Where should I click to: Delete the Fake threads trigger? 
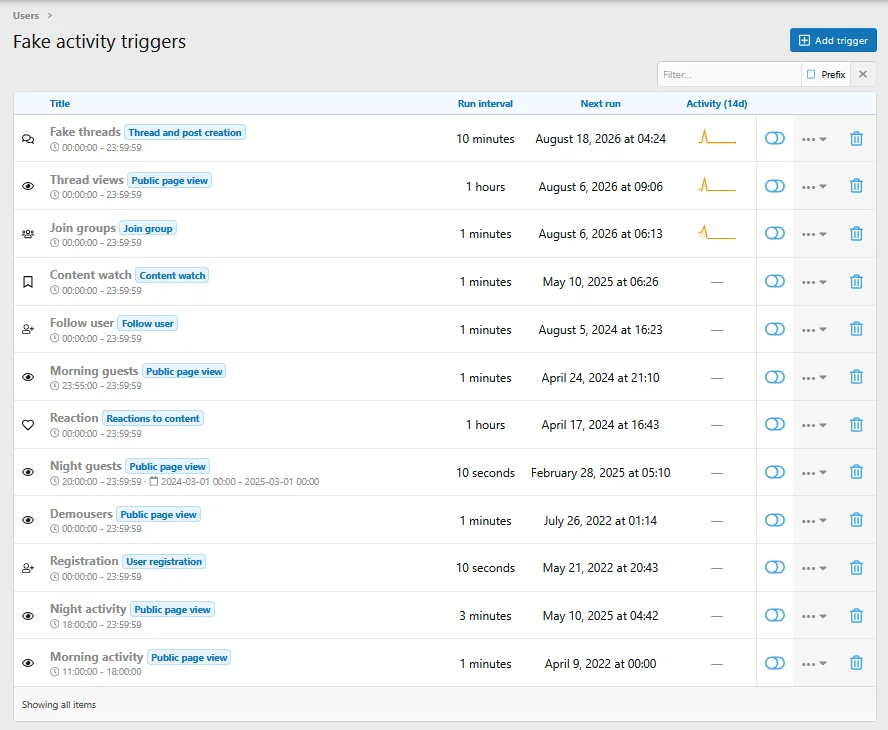tap(856, 139)
